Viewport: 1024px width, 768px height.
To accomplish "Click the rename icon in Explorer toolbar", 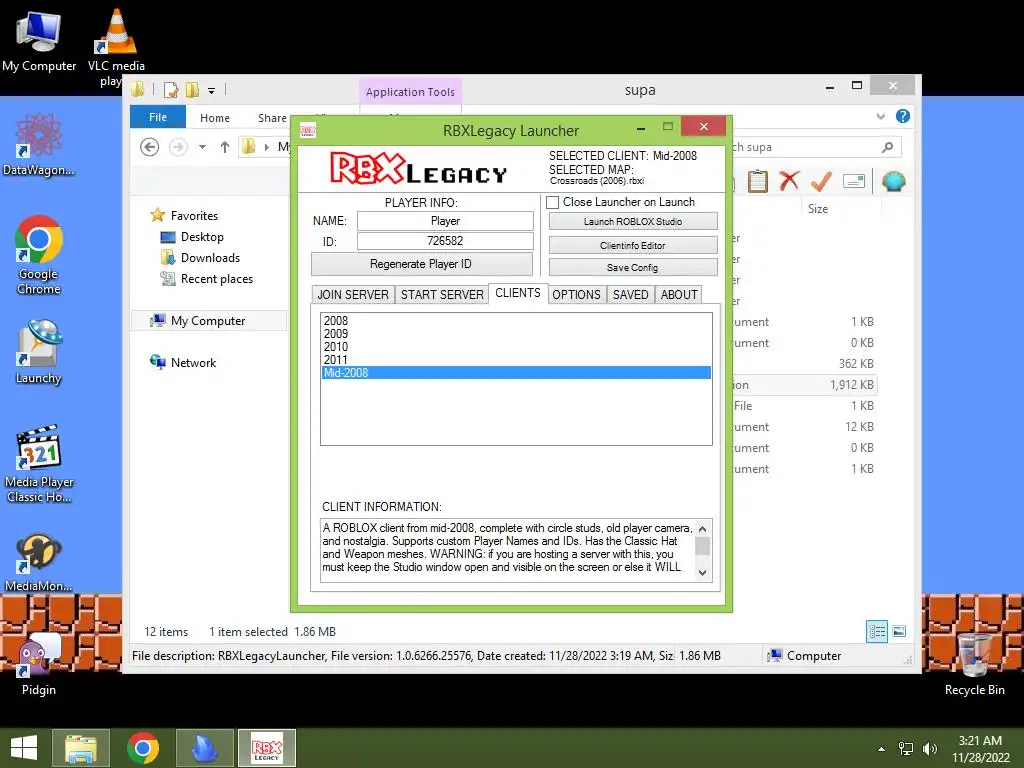I will (x=854, y=181).
